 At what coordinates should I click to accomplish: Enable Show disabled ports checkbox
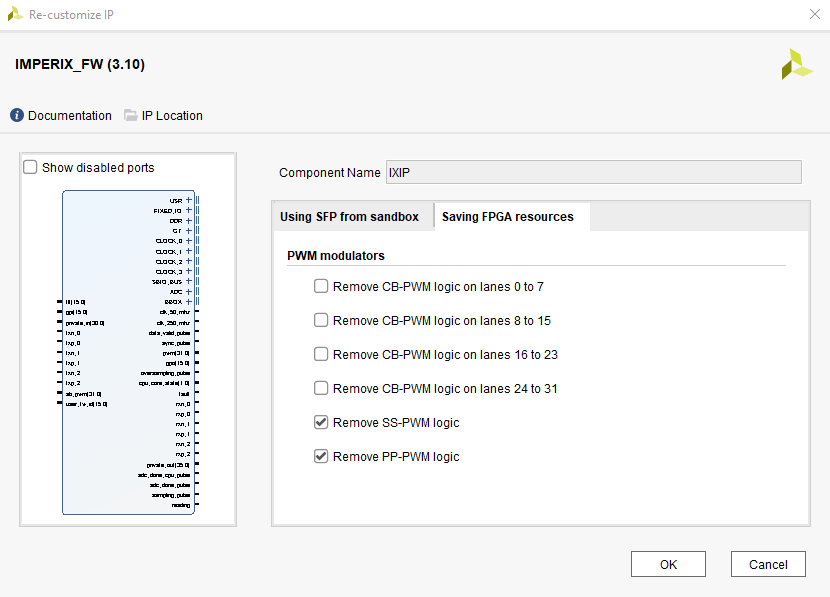(x=30, y=167)
